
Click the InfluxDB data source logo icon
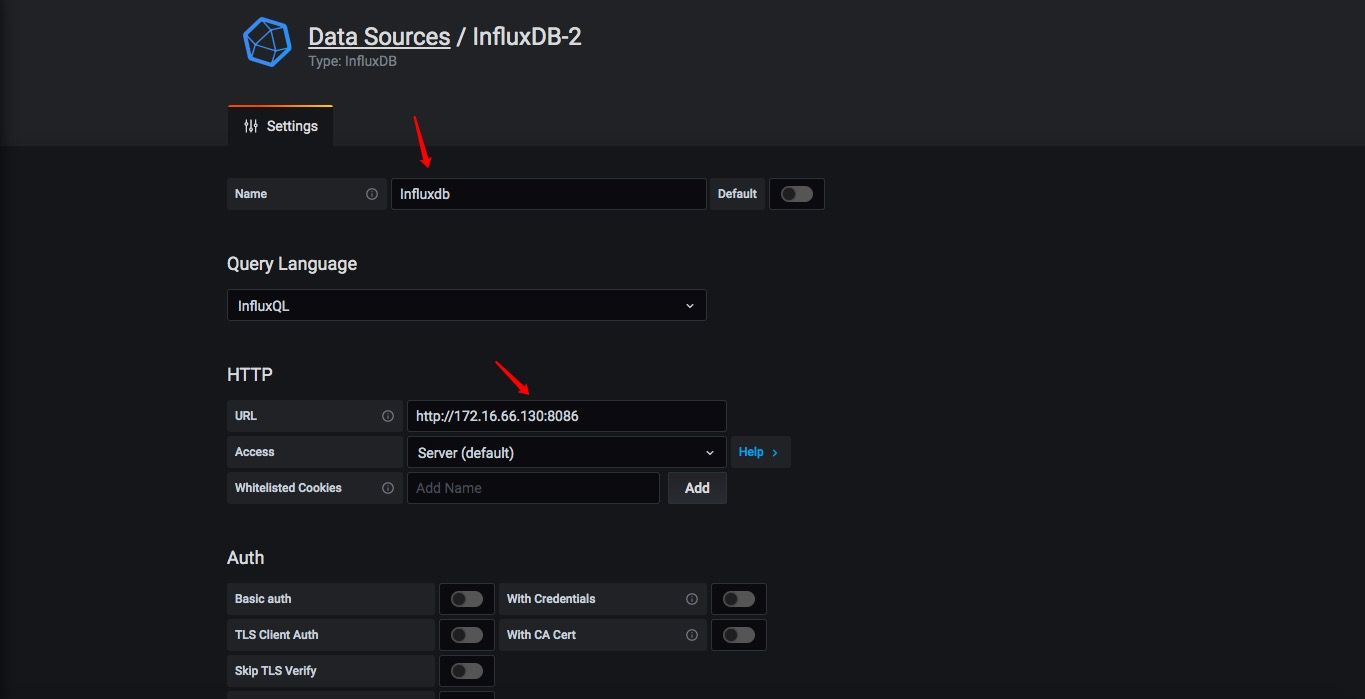click(267, 42)
